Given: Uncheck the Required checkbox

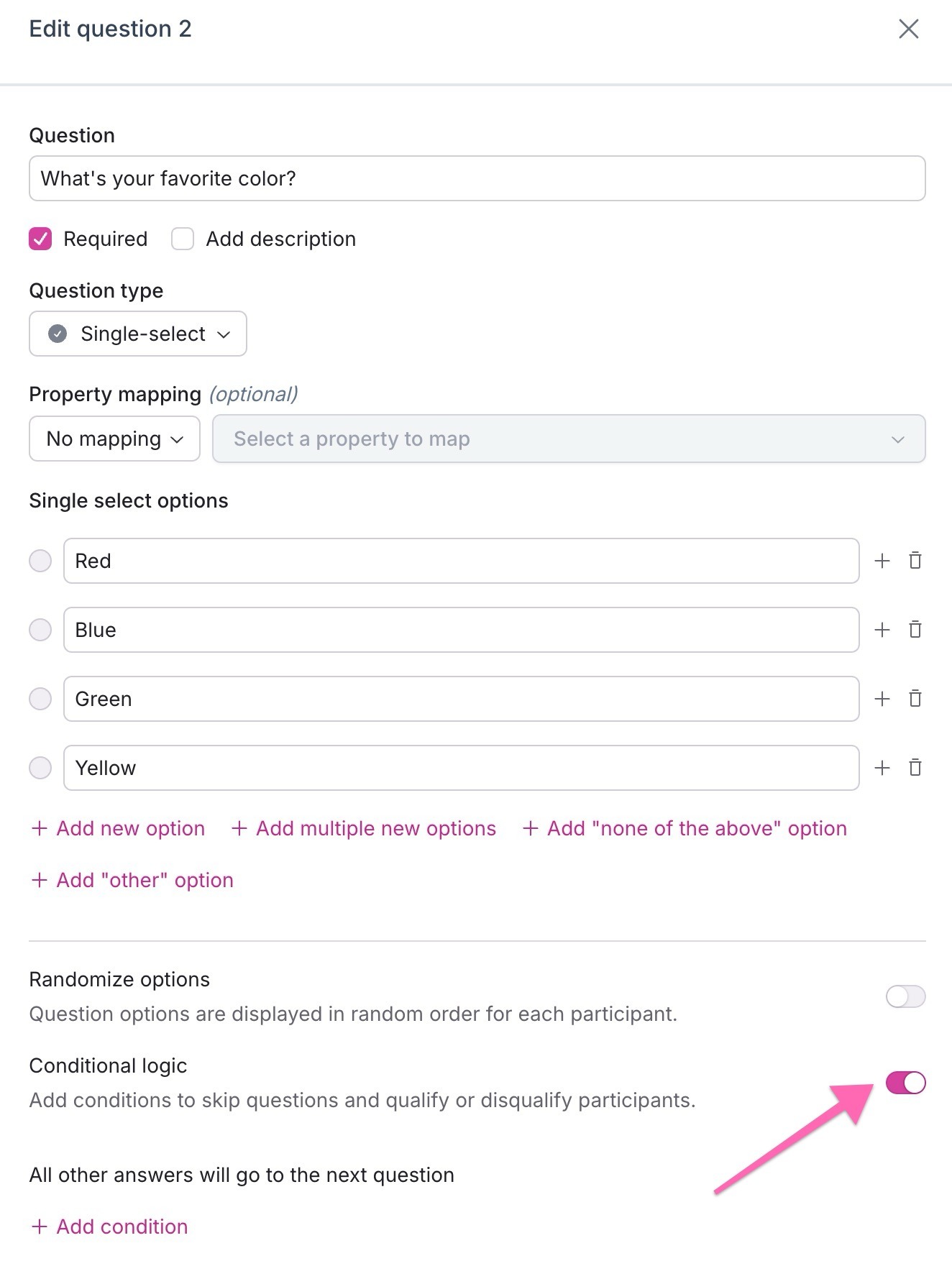Looking at the screenshot, I should pyautogui.click(x=40, y=239).
